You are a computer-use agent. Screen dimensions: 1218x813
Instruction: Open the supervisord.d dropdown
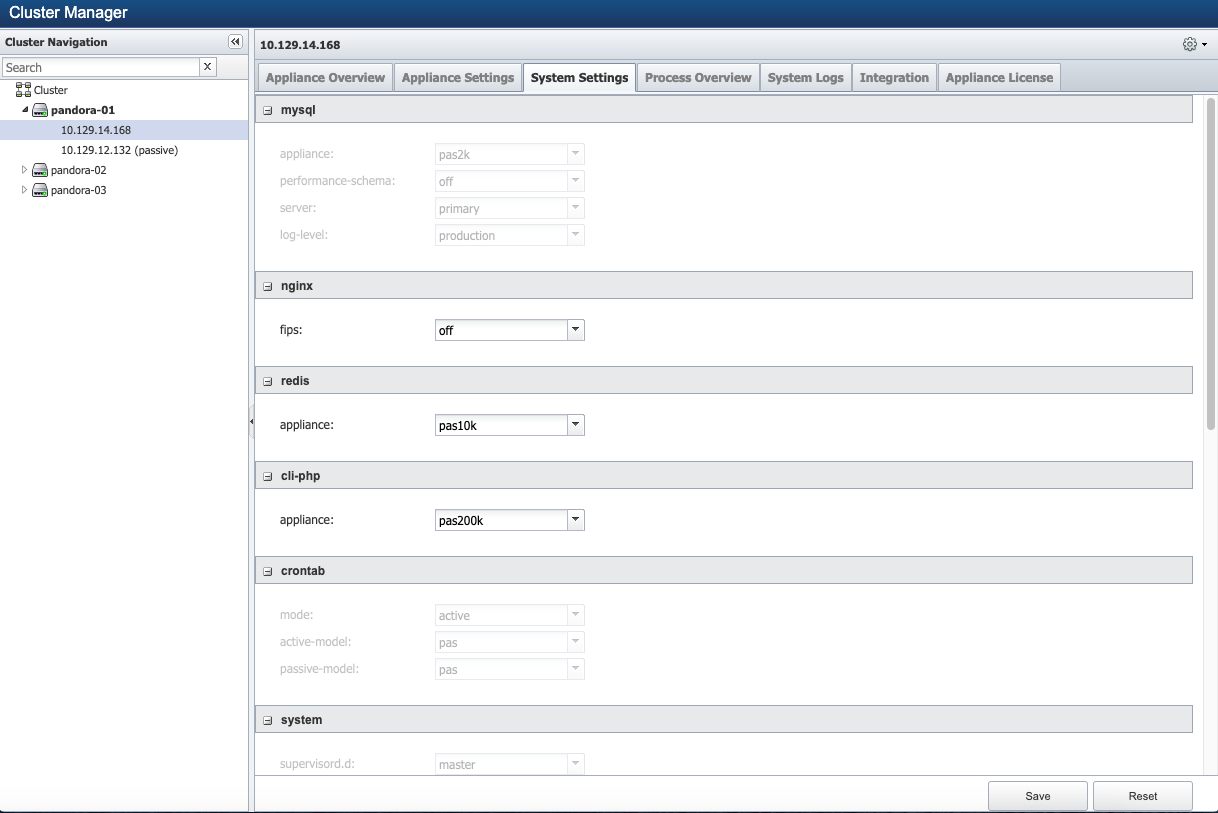click(x=575, y=764)
